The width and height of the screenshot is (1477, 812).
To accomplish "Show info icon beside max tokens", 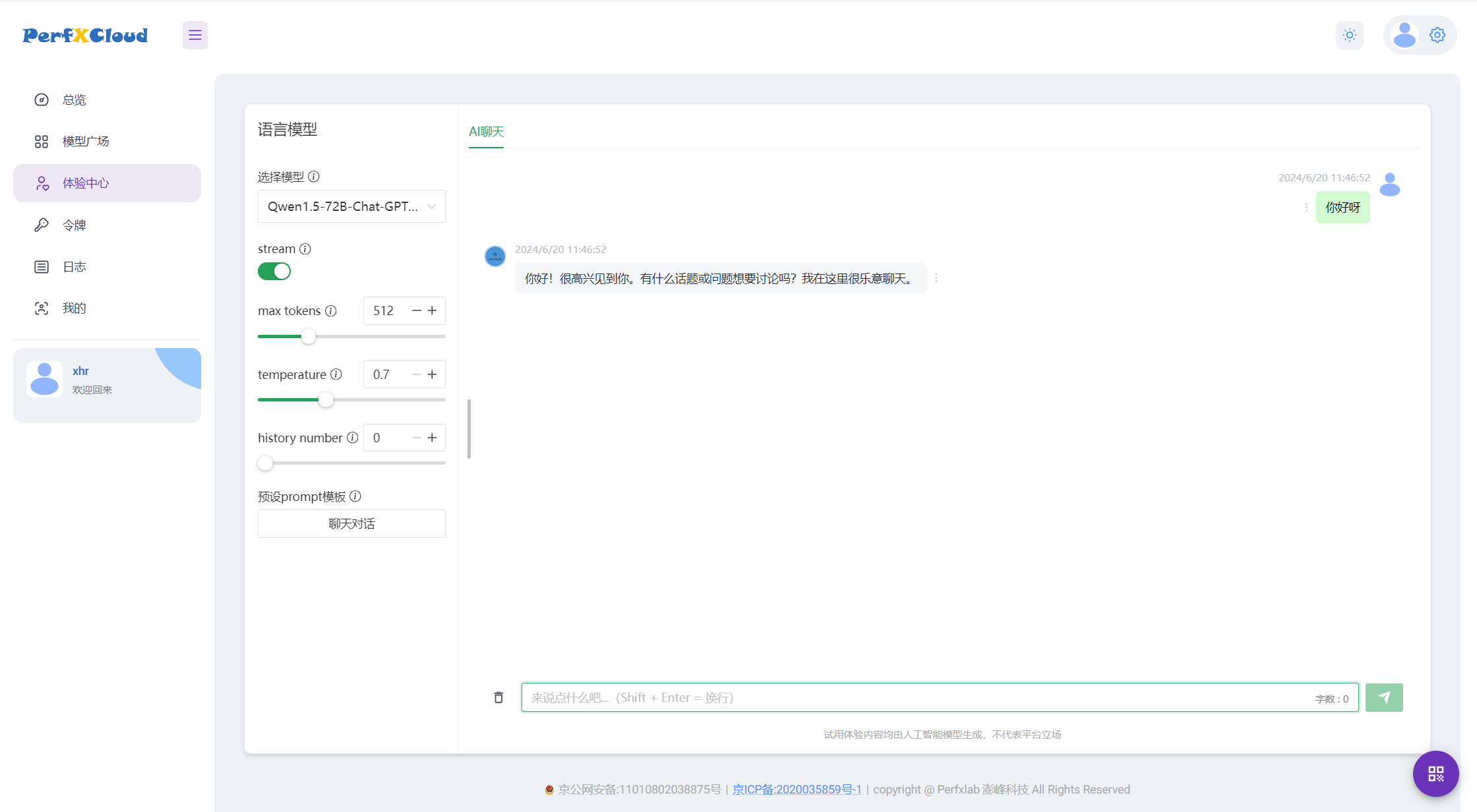I will [331, 310].
